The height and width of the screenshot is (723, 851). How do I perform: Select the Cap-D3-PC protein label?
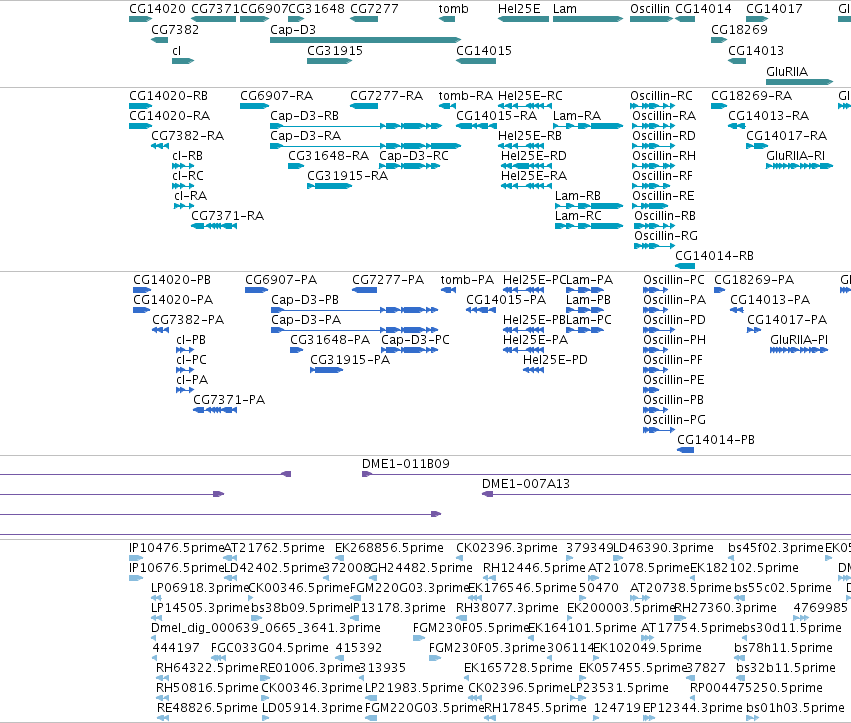coord(415,340)
